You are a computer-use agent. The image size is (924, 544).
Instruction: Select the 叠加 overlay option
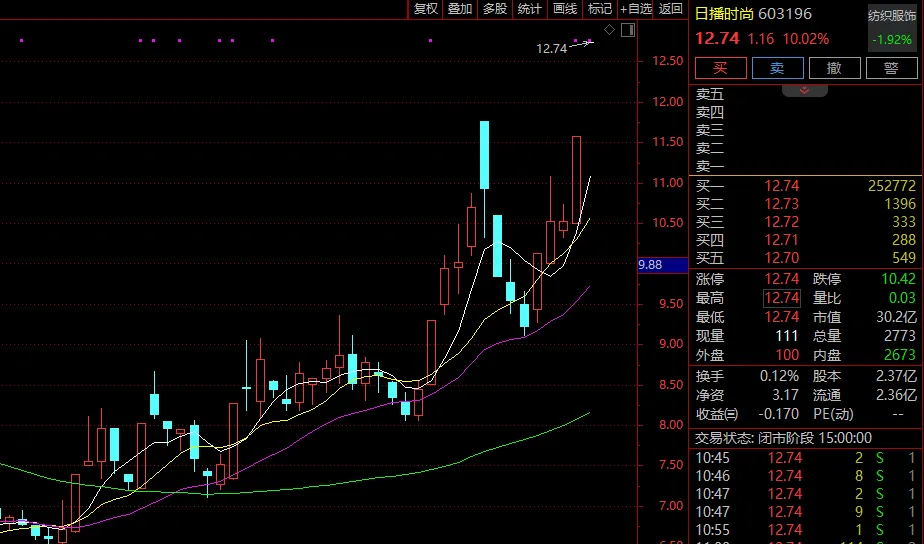(460, 9)
